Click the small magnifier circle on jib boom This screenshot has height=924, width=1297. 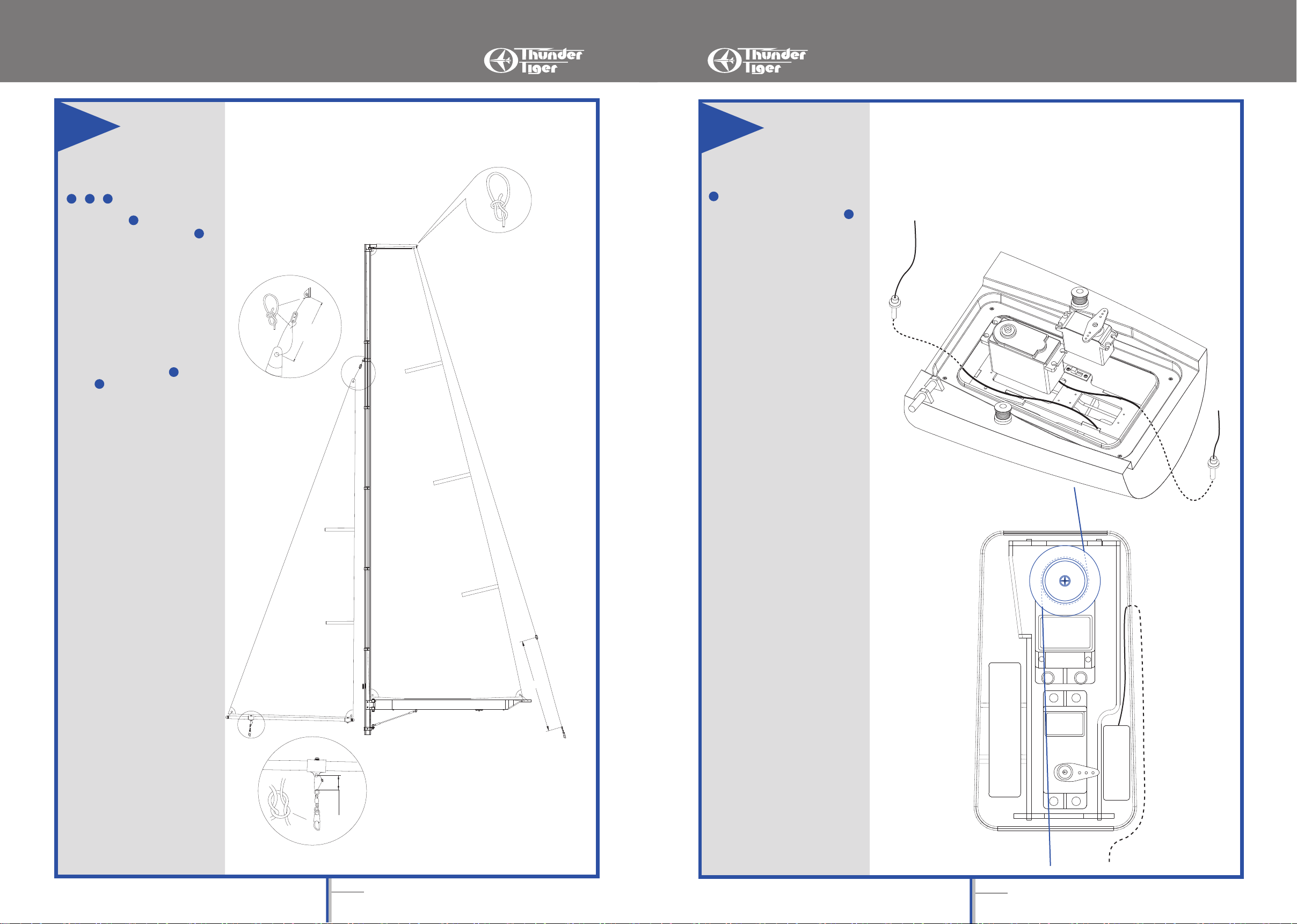[x=251, y=724]
